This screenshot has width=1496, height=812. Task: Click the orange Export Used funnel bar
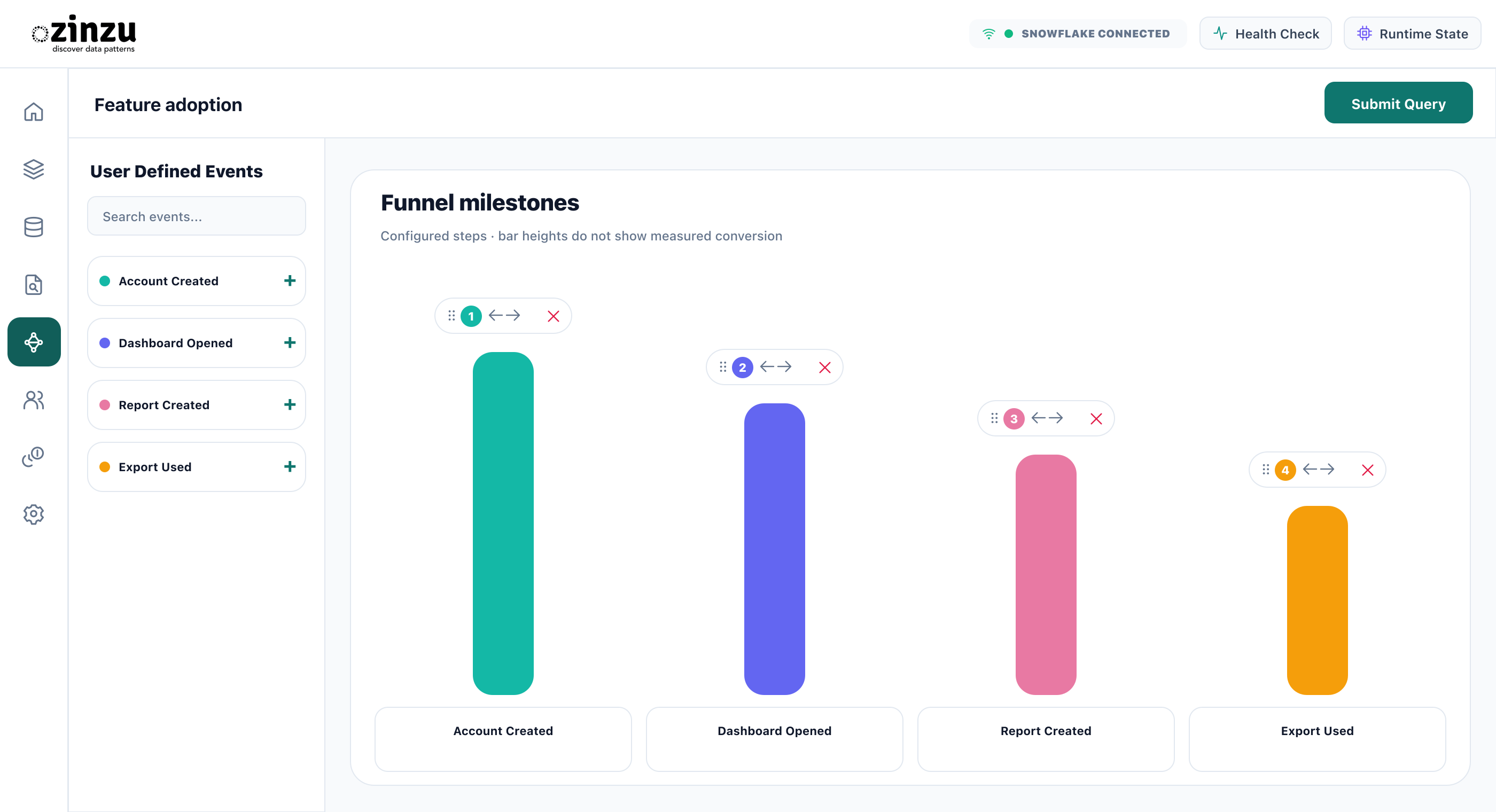[1317, 600]
